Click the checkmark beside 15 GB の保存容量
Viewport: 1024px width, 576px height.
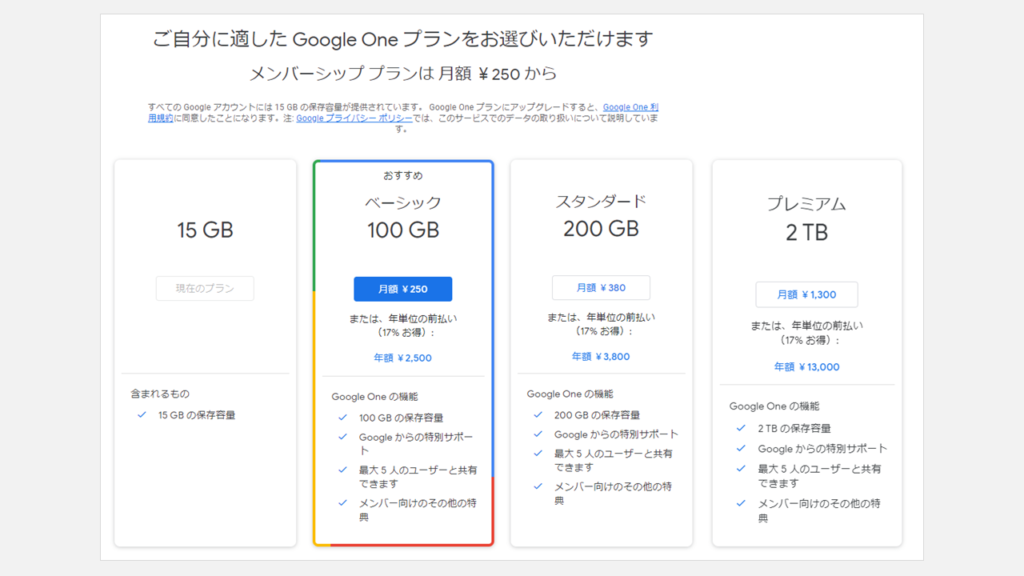142,414
